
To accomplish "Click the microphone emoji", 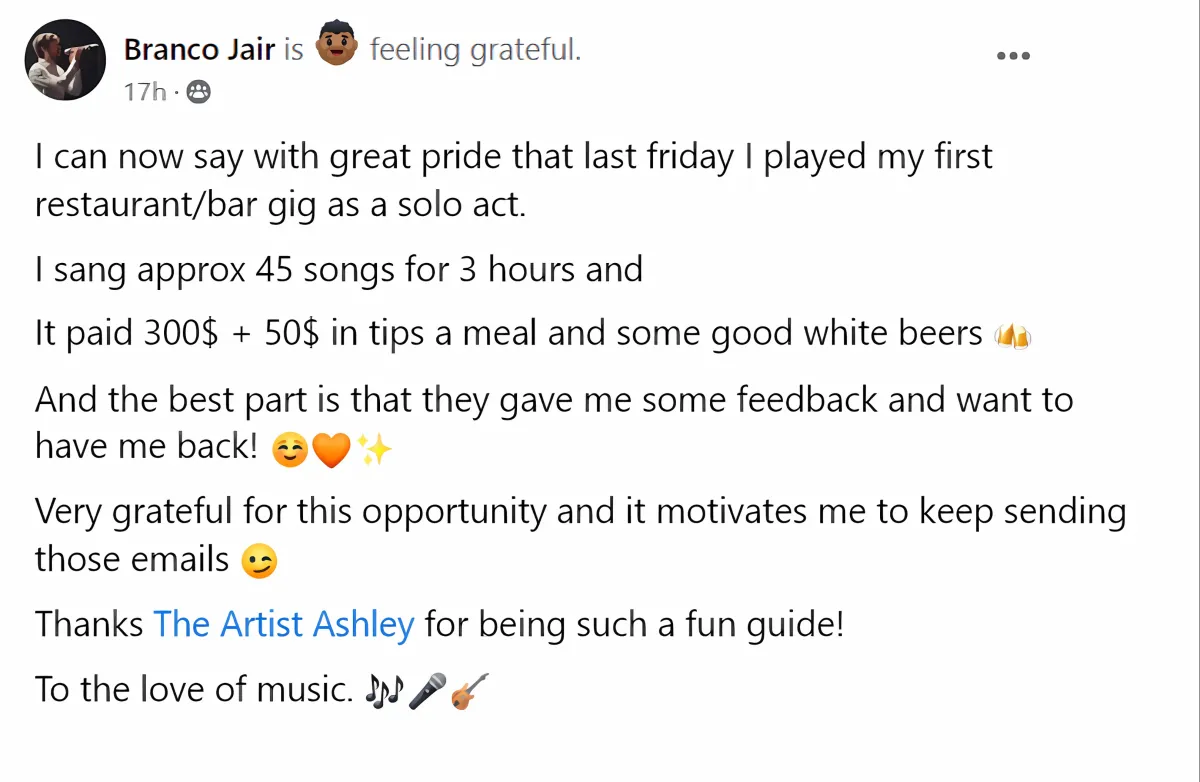I will tap(428, 690).
